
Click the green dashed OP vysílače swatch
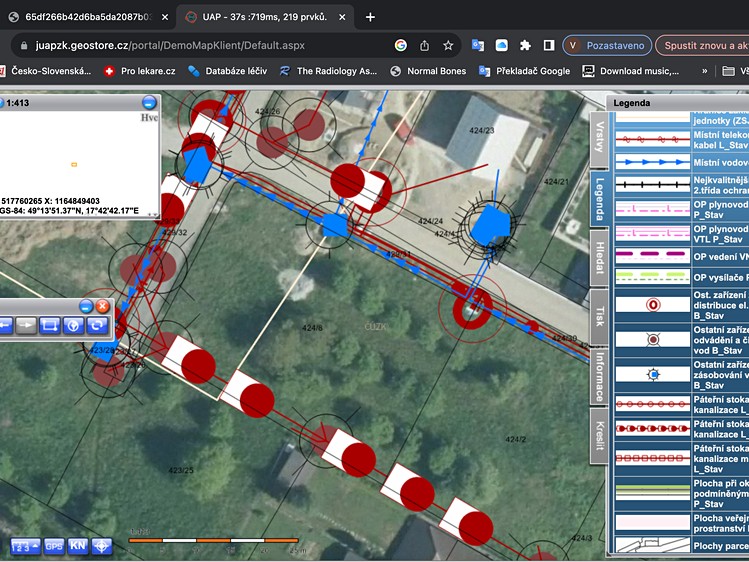click(653, 277)
